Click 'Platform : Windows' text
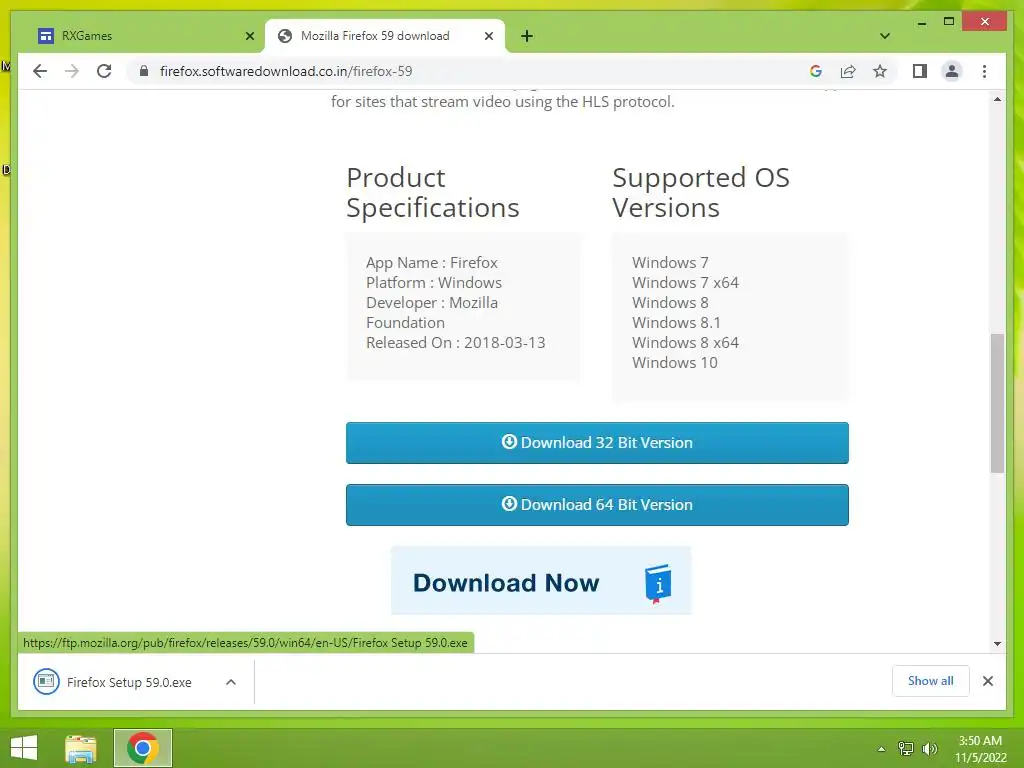1024x768 pixels. (434, 283)
